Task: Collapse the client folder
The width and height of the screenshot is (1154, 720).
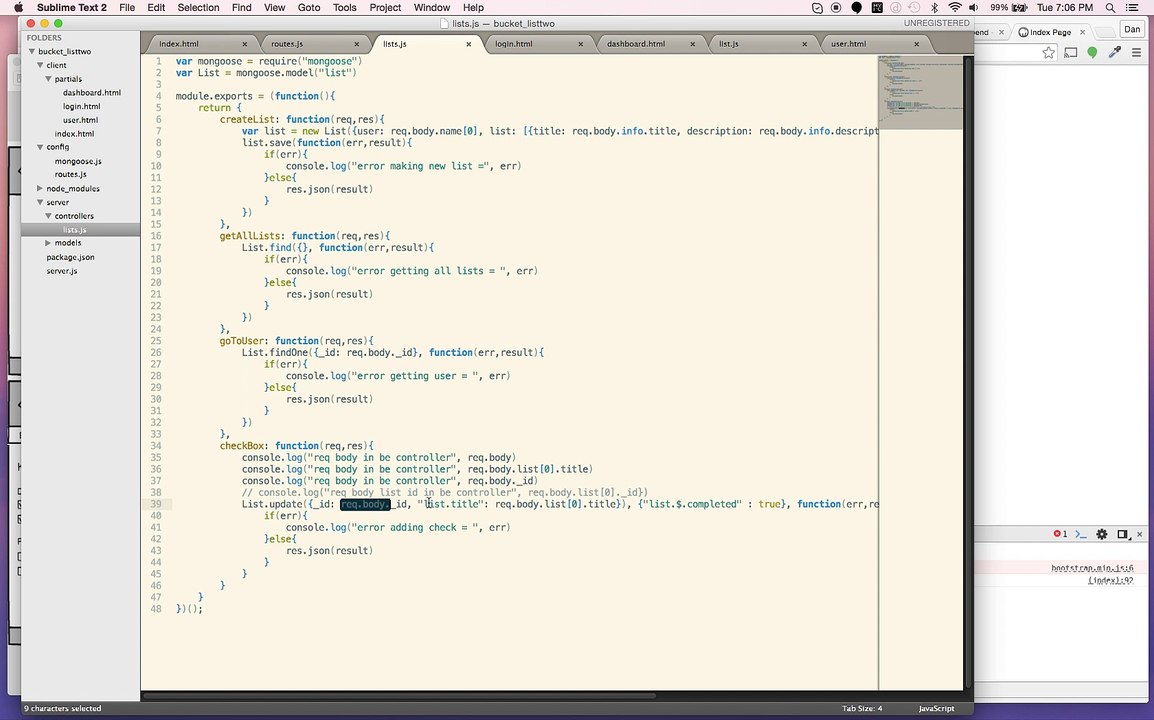Action: pyautogui.click(x=40, y=66)
